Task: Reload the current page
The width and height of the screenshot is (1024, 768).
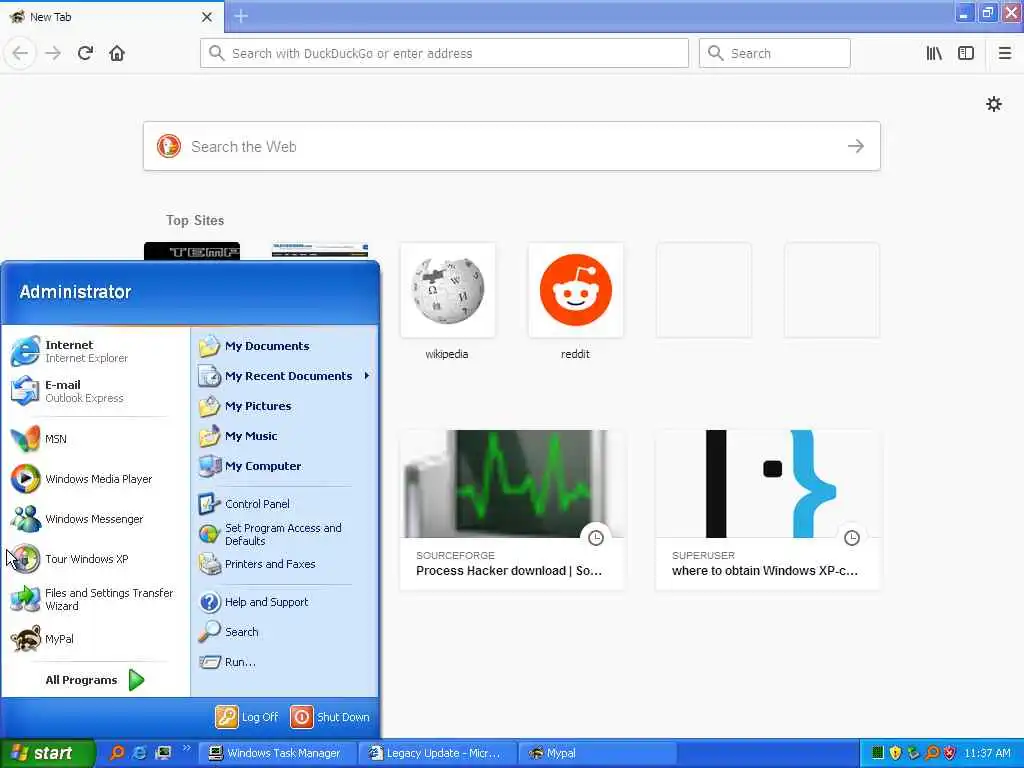Action: (85, 53)
